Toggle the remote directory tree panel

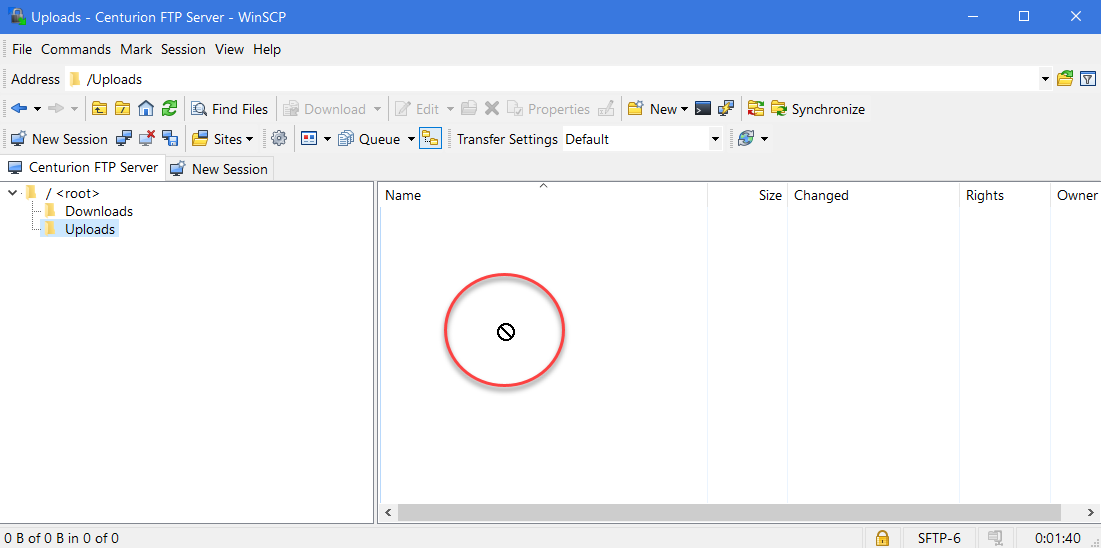(430, 139)
